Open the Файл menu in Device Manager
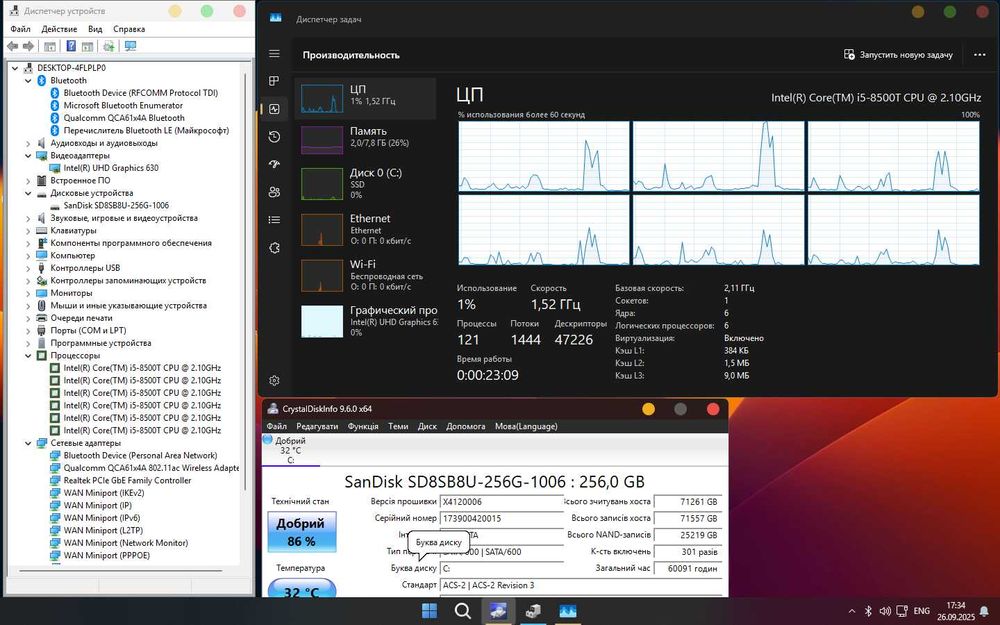This screenshot has width=1000, height=625. tap(20, 29)
